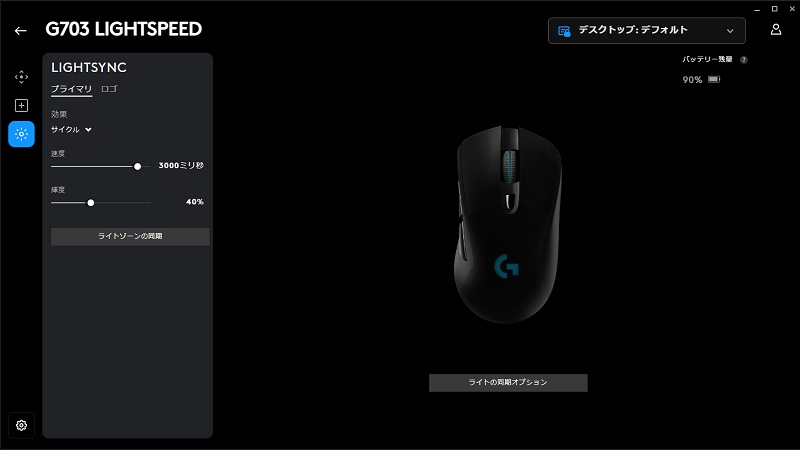Open the settings gear icon
Image resolution: width=800 pixels, height=450 pixels.
tap(21, 426)
